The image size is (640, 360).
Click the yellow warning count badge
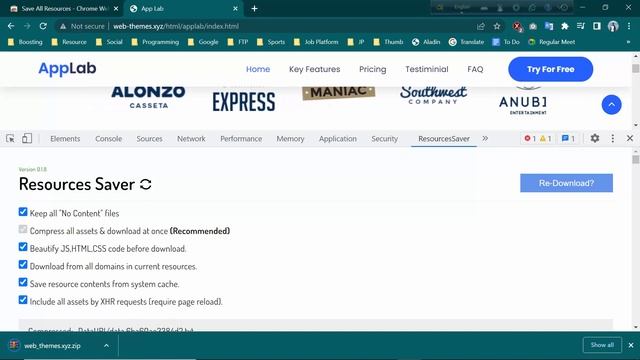[546, 138]
